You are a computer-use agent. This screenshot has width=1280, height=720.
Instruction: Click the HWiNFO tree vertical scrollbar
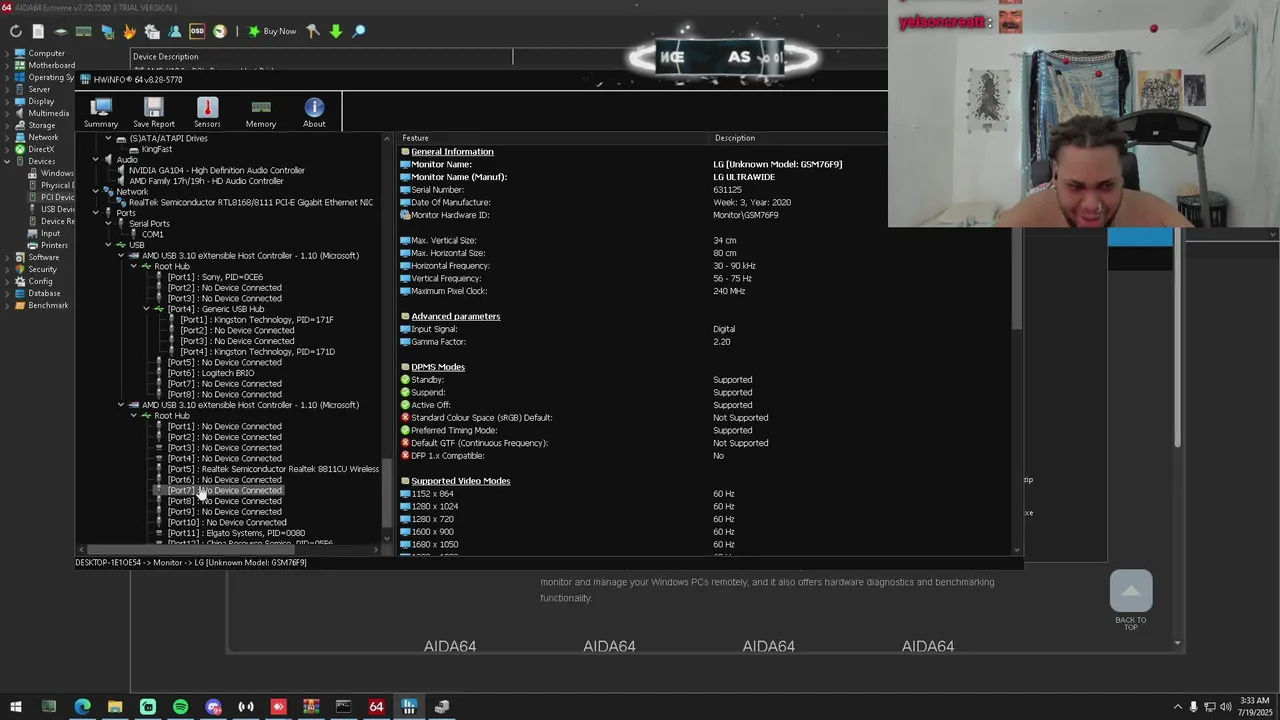tap(386, 494)
